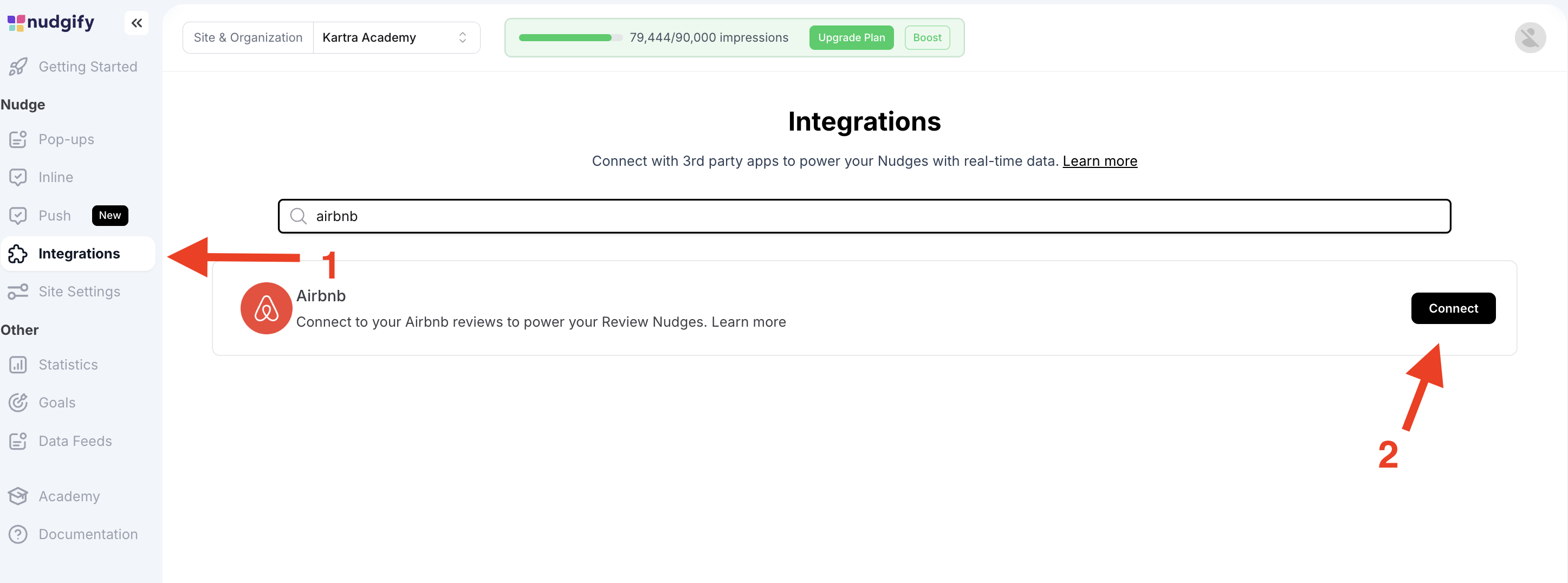
Task: Click Learn more in Airbnb description
Action: 749,322
